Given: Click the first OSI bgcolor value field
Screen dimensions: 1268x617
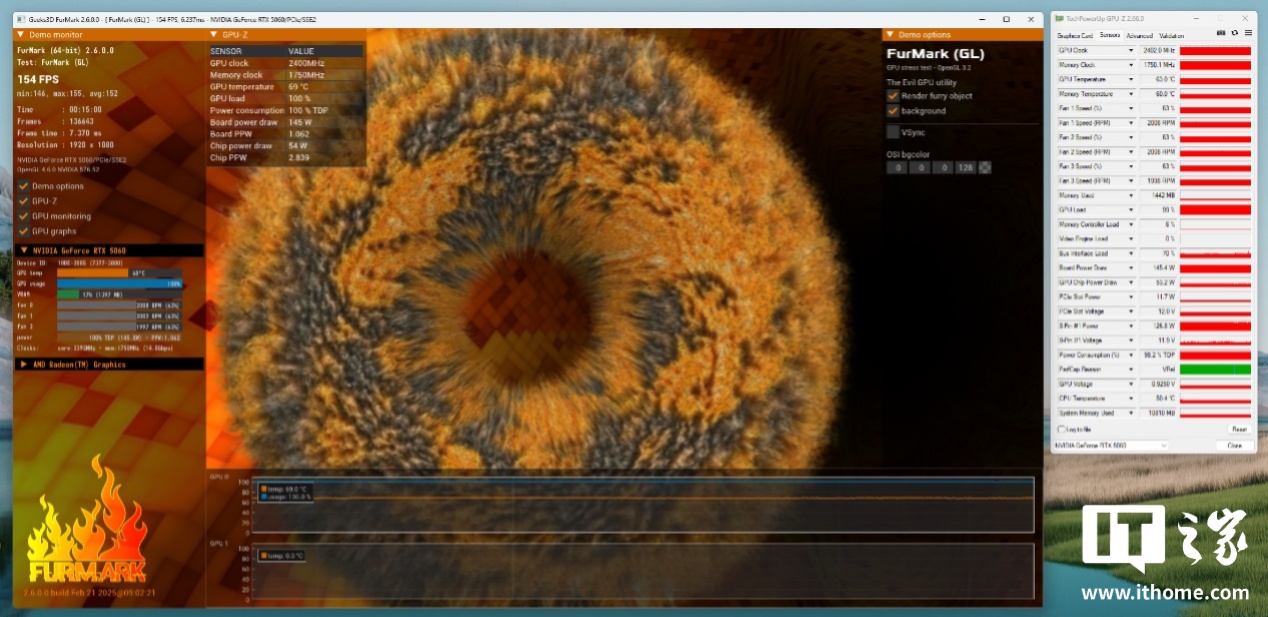Looking at the screenshot, I should coord(898,167).
